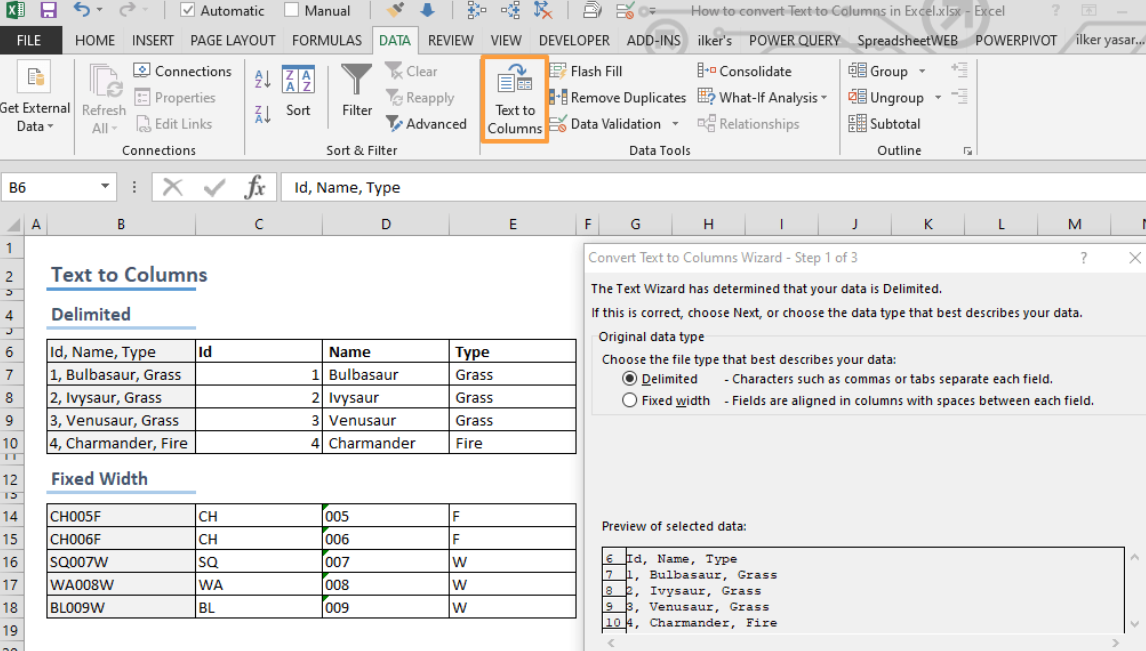Select the cell containing CH005F
The height and width of the screenshot is (651, 1146).
tap(121, 516)
